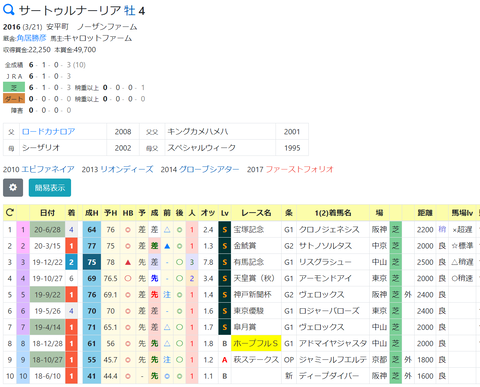Click damsire name スペシャルウィーク
The width and height of the screenshot is (480, 387).
point(201,148)
